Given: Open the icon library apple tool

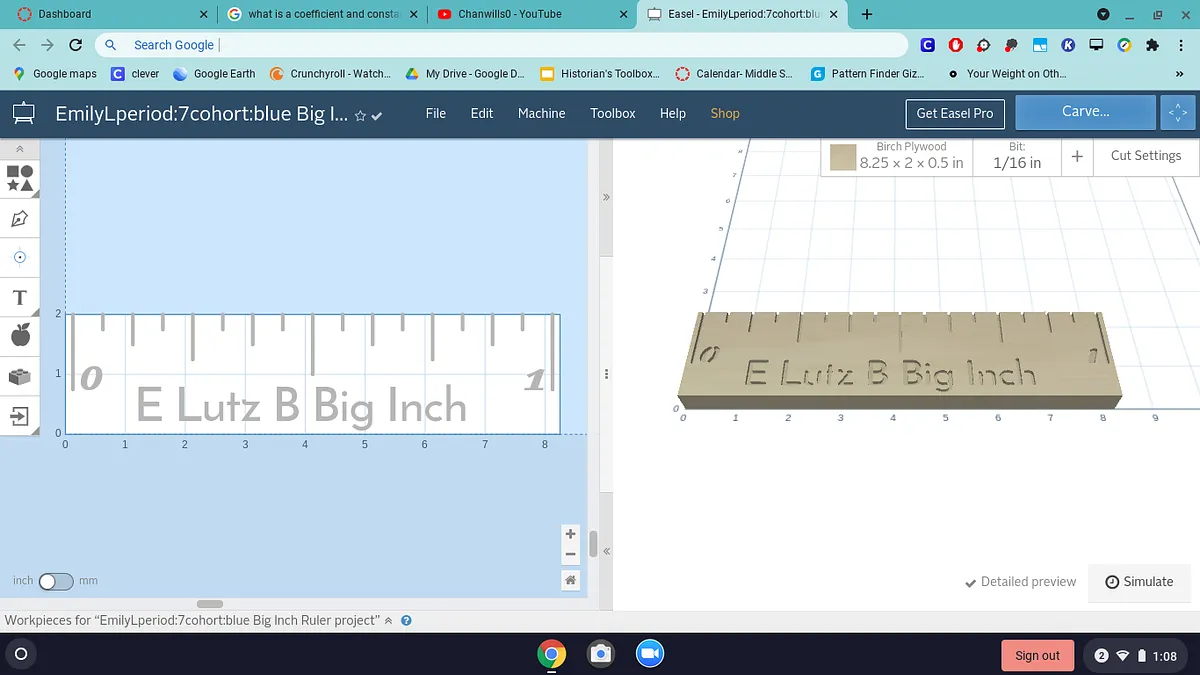Looking at the screenshot, I should click(x=20, y=336).
